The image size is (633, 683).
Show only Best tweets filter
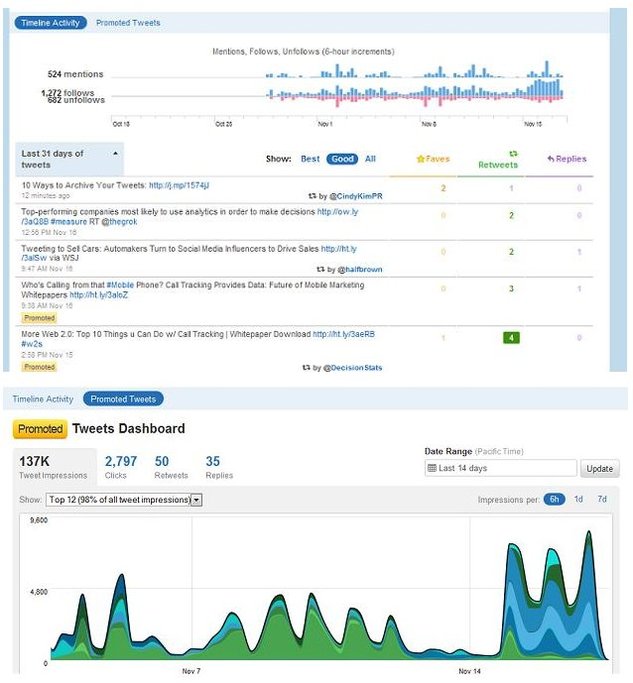coord(310,159)
